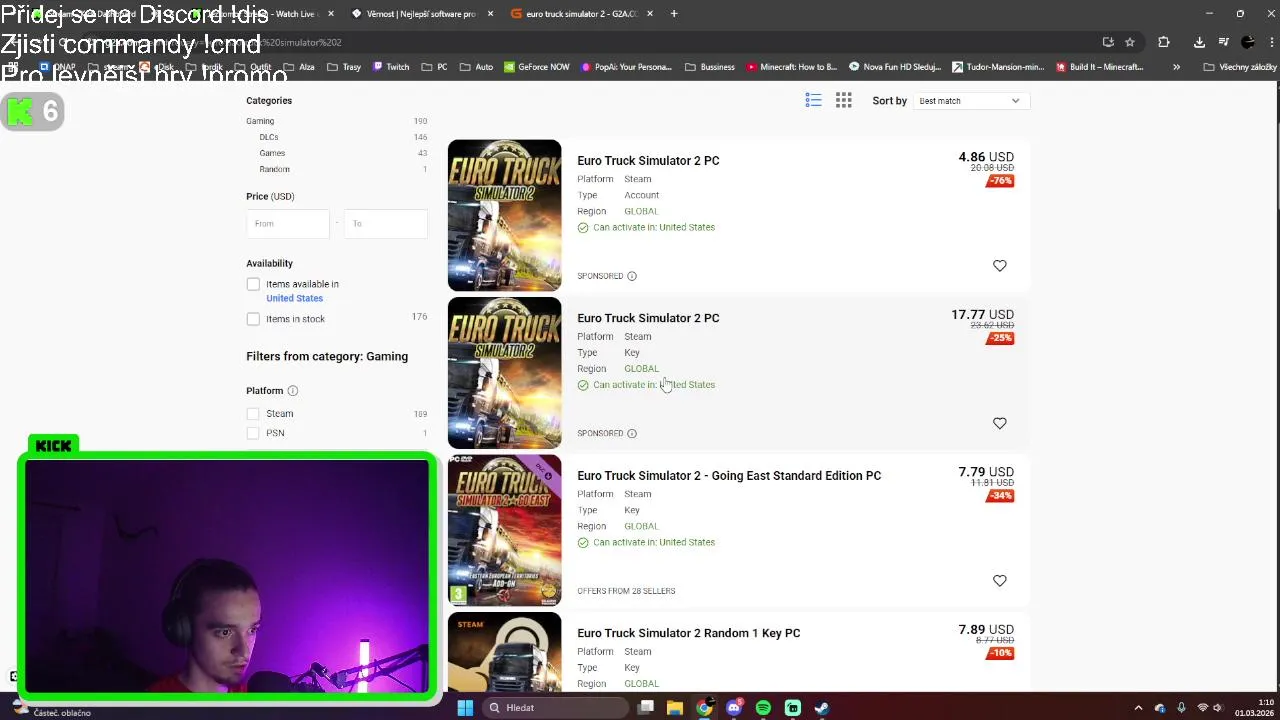Viewport: 1280px width, 720px height.
Task: Show Platform filter info tooltip icon
Action: pyautogui.click(x=293, y=391)
